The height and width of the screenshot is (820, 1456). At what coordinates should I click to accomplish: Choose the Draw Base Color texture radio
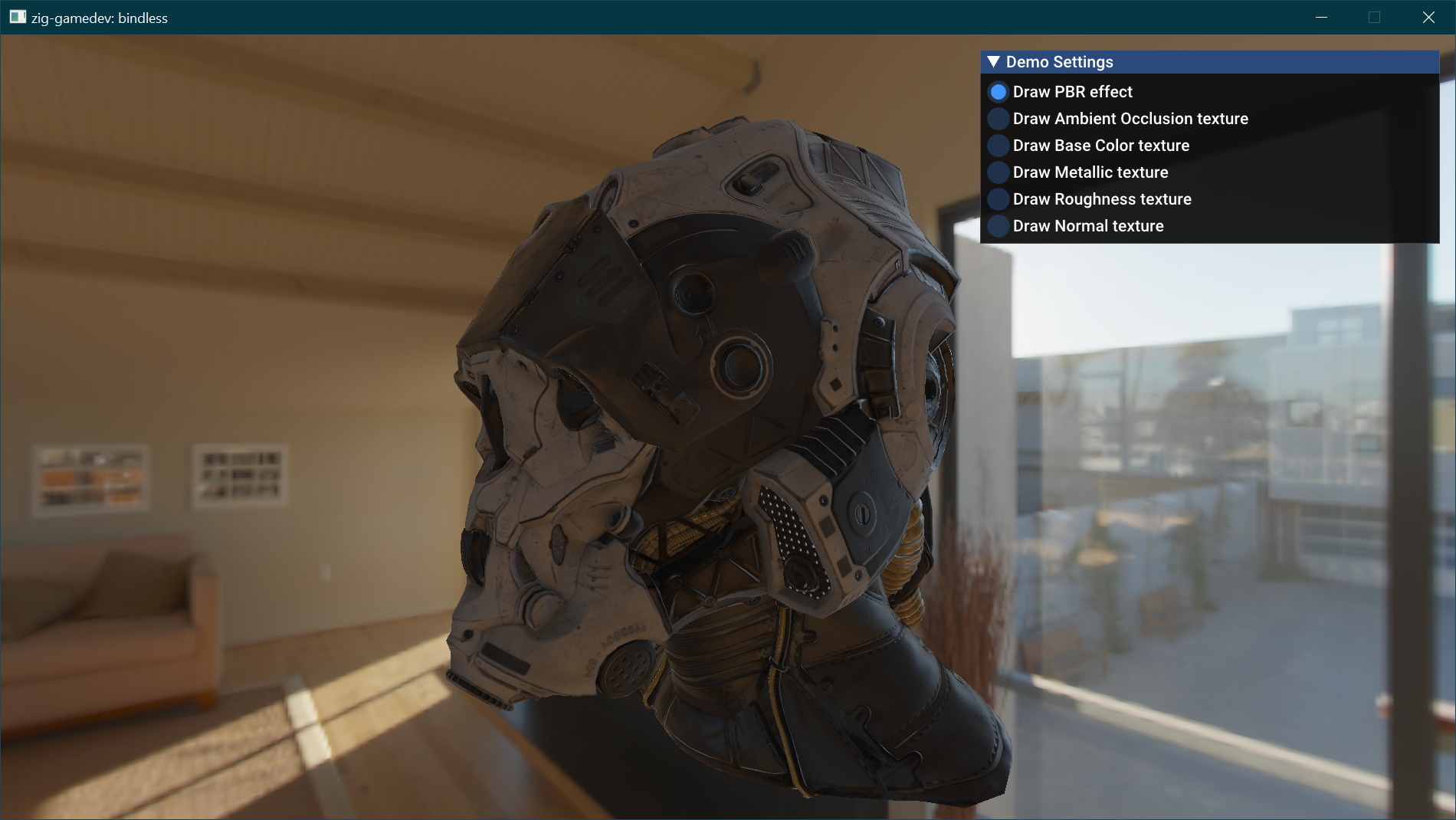(998, 146)
